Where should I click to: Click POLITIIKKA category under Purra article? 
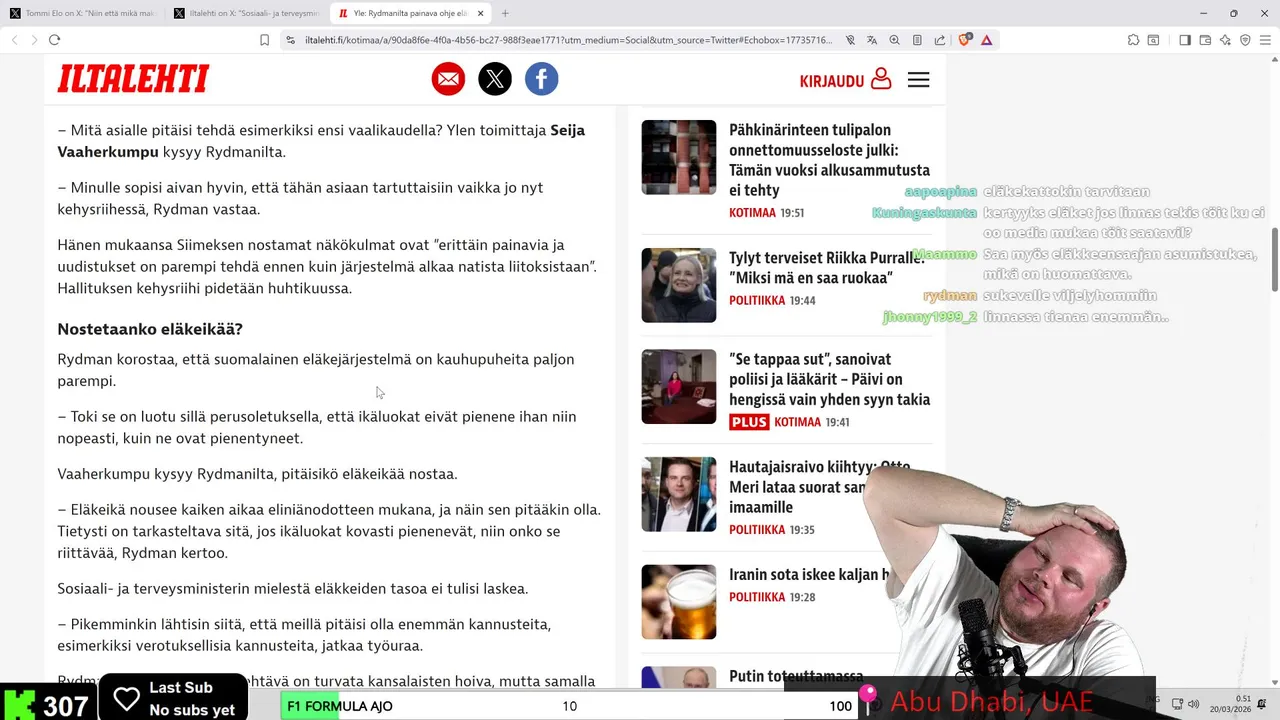[x=757, y=301]
